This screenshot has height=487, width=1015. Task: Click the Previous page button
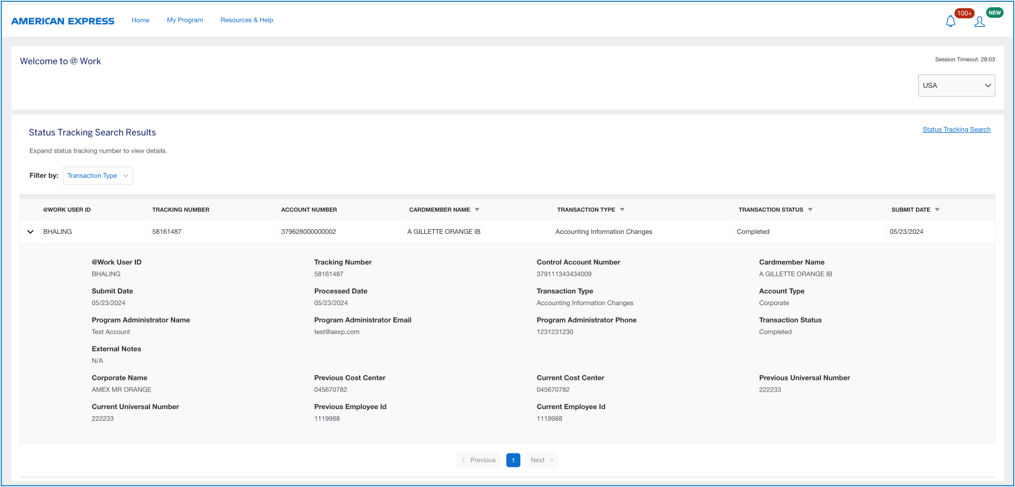coord(479,460)
